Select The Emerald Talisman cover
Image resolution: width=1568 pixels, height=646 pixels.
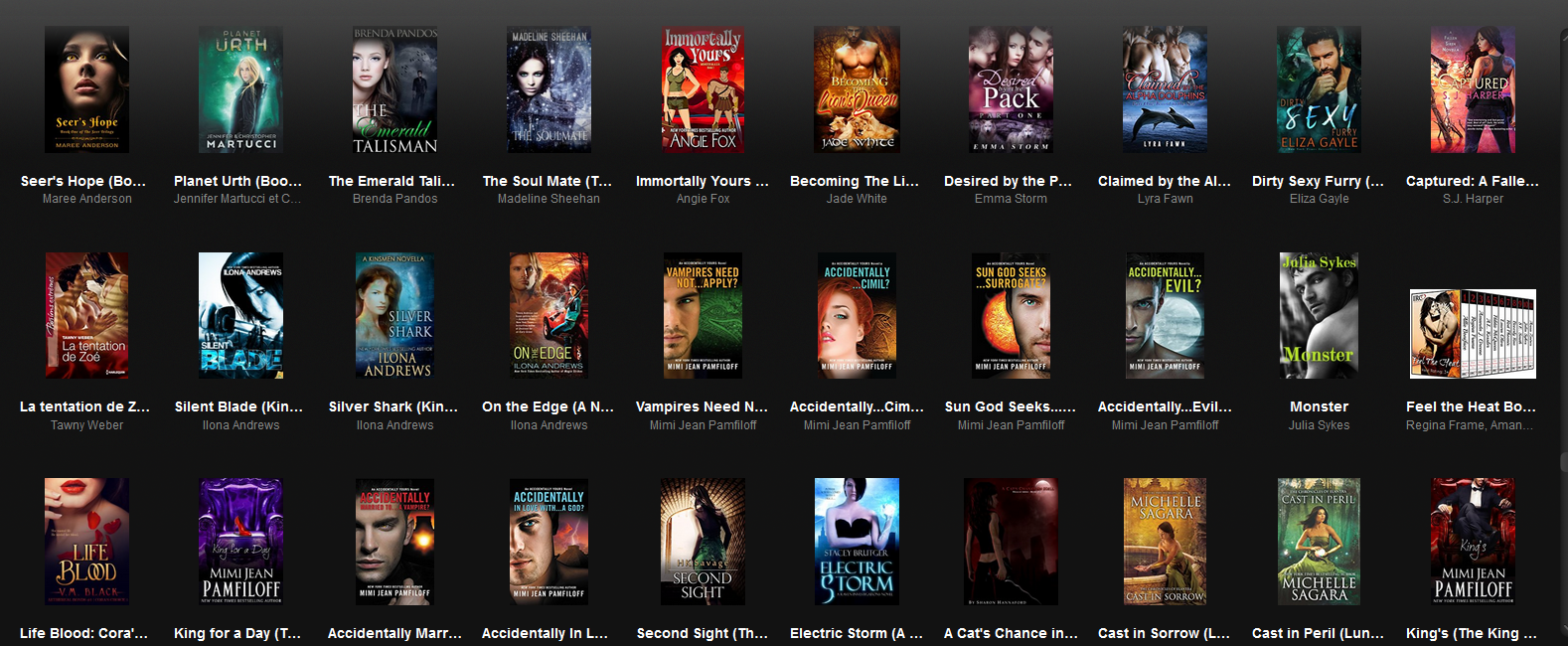pos(394,89)
